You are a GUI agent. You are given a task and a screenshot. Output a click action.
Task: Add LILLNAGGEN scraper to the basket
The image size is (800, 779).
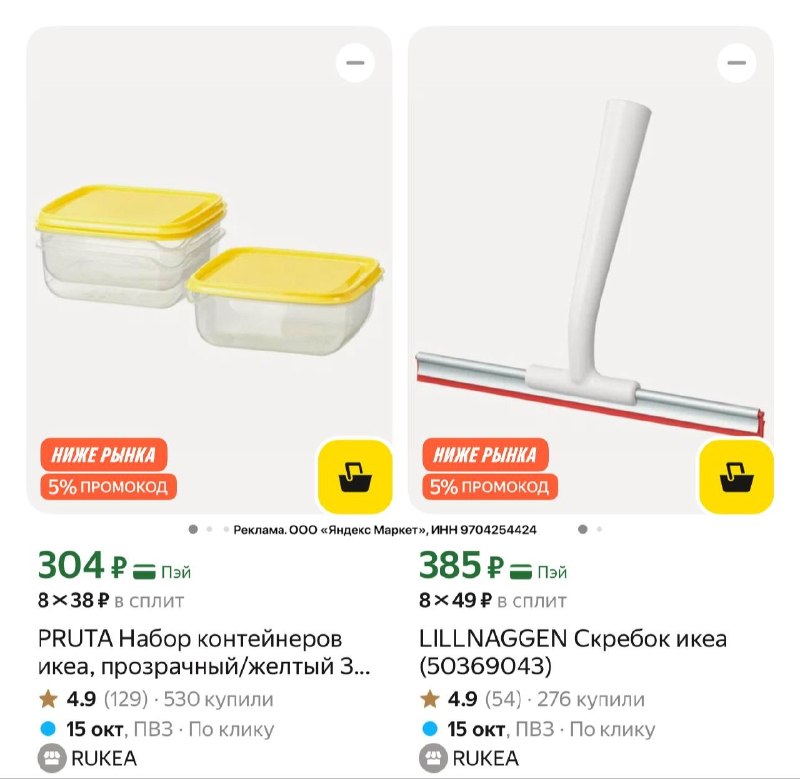736,478
